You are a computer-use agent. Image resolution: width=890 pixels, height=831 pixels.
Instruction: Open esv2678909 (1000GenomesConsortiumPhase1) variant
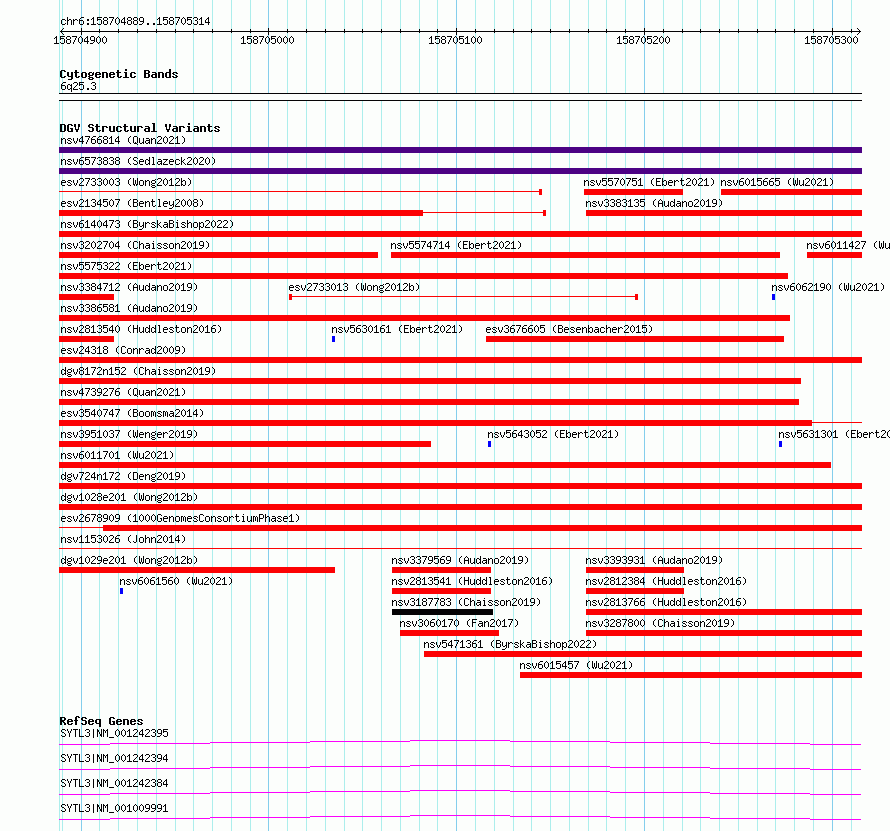[x=180, y=518]
